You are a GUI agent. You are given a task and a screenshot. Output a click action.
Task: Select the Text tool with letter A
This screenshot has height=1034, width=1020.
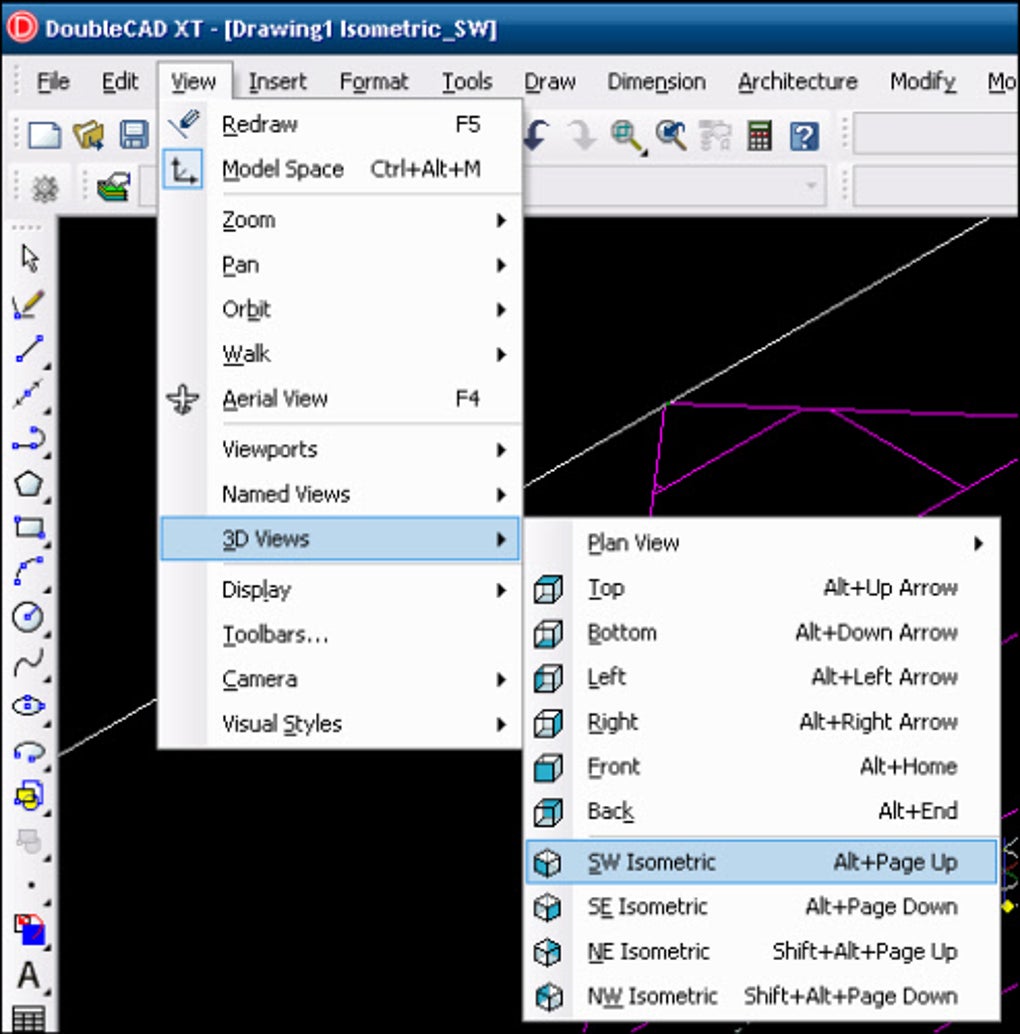pyautogui.click(x=28, y=975)
